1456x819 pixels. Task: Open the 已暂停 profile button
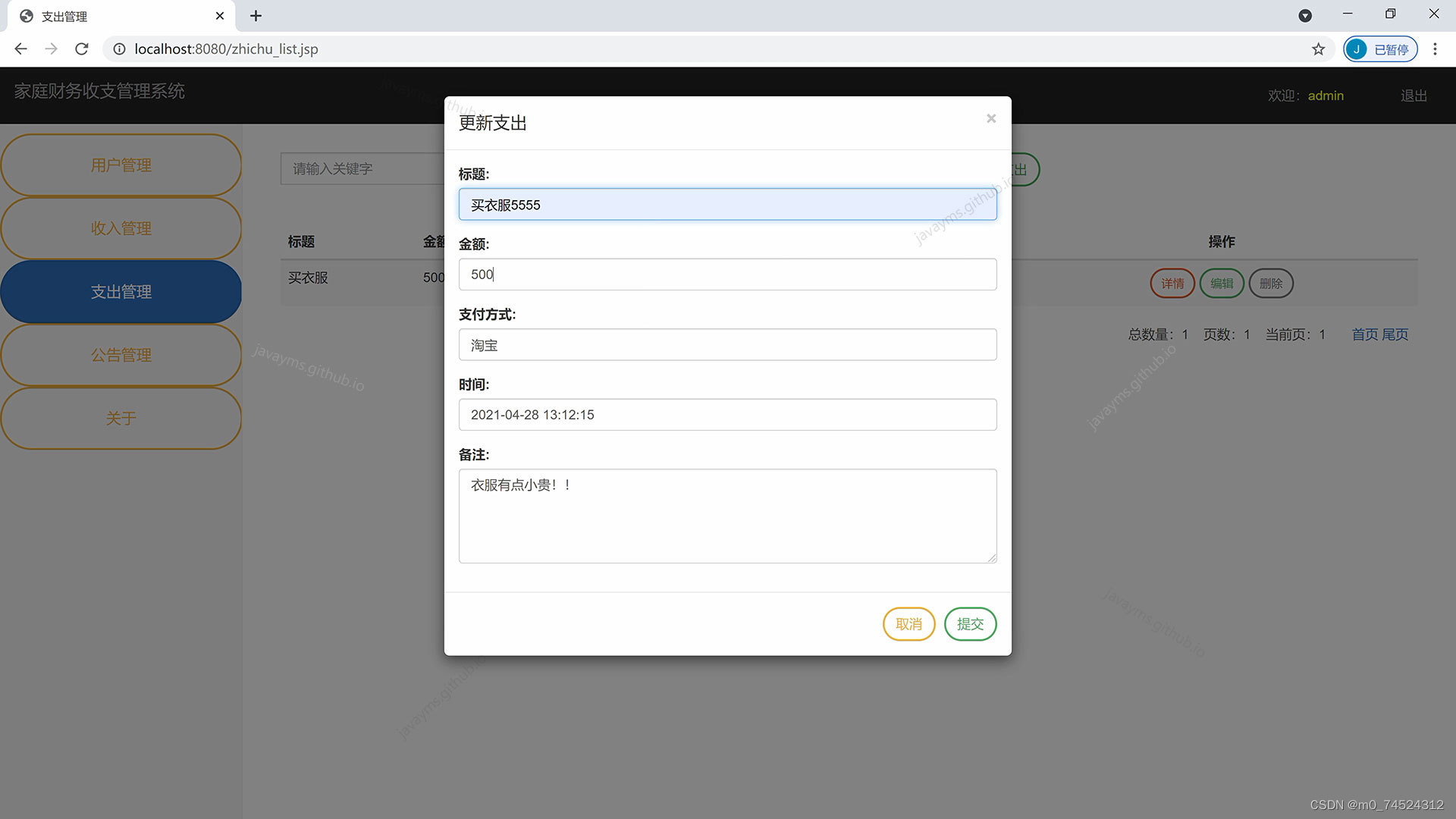[x=1380, y=49]
